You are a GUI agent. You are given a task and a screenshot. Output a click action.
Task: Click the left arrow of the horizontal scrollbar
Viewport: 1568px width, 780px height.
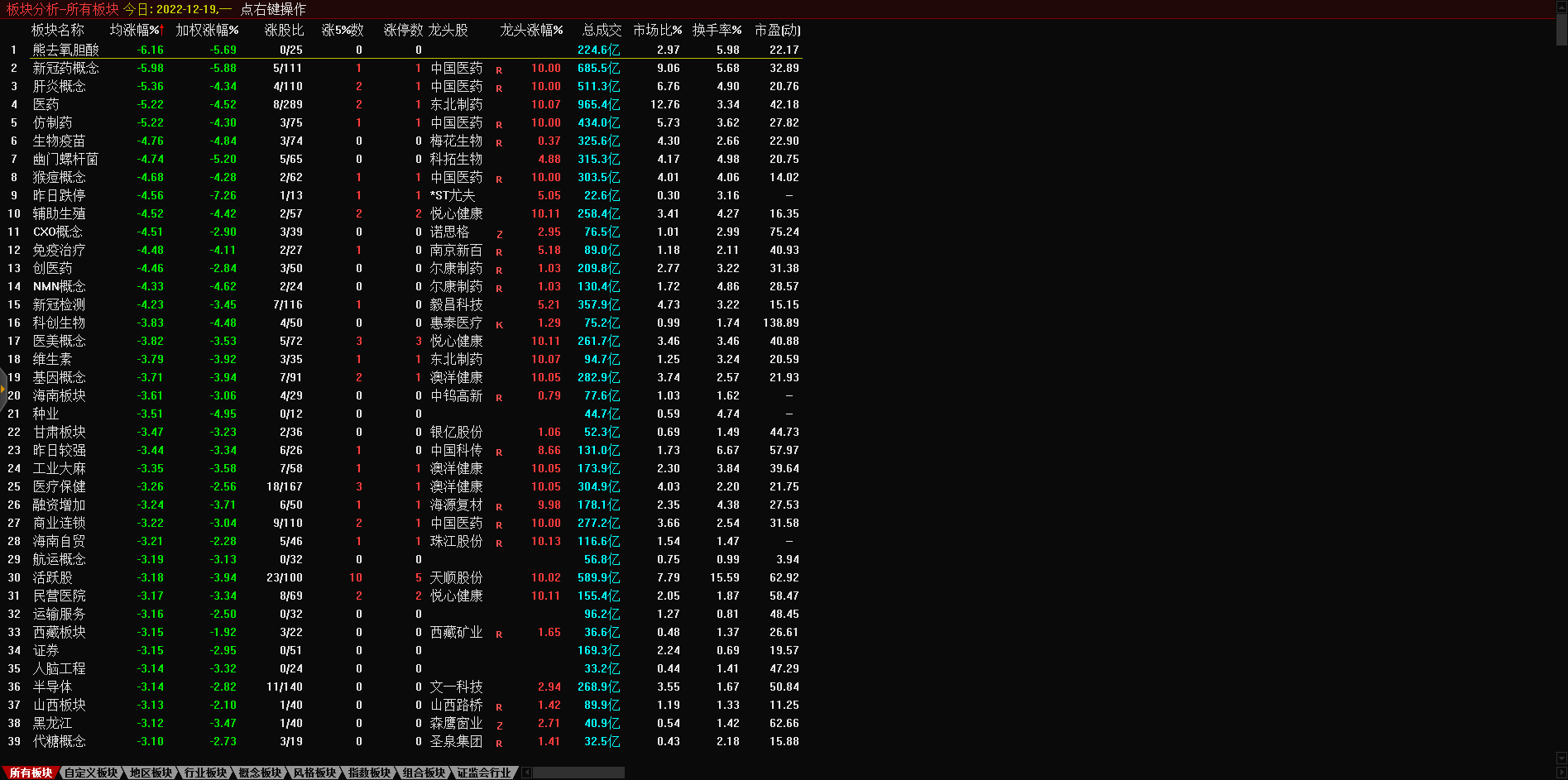tap(526, 773)
